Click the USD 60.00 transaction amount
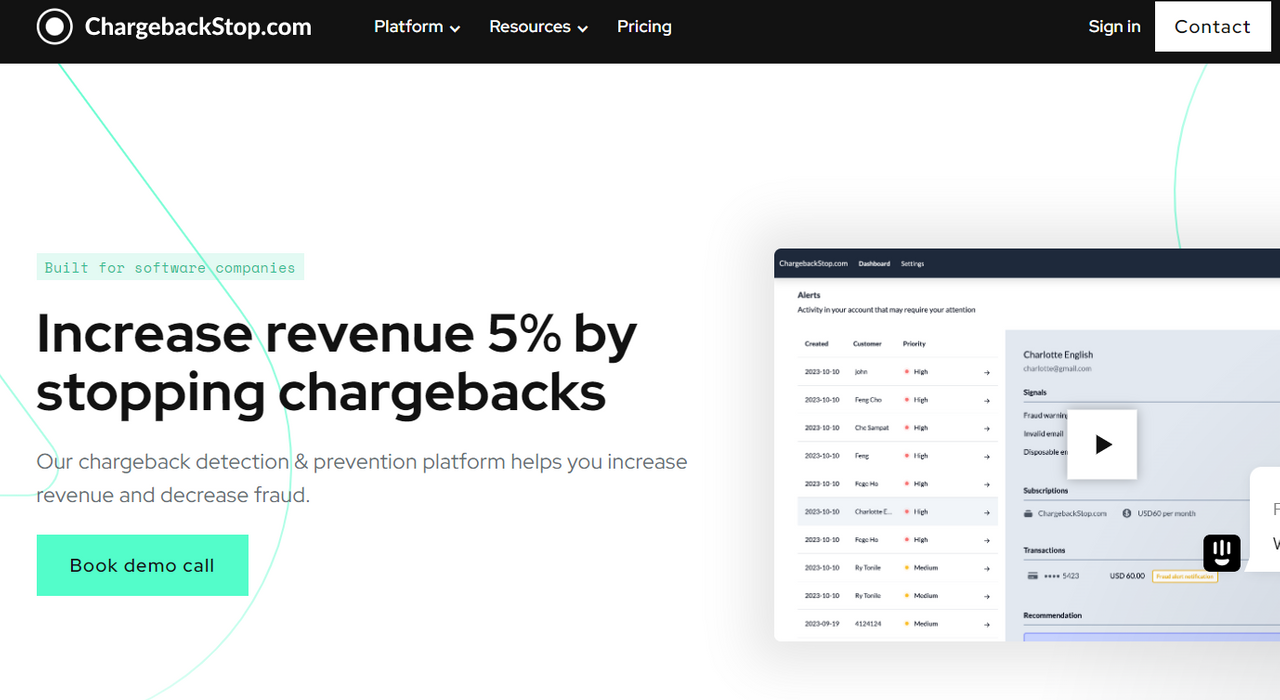Image resolution: width=1280 pixels, height=700 pixels. tap(1127, 576)
